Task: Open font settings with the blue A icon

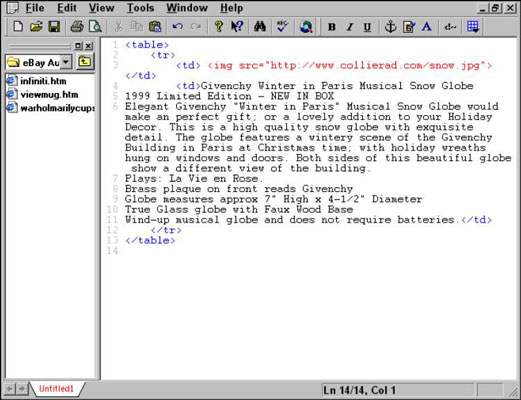Action: (427, 26)
